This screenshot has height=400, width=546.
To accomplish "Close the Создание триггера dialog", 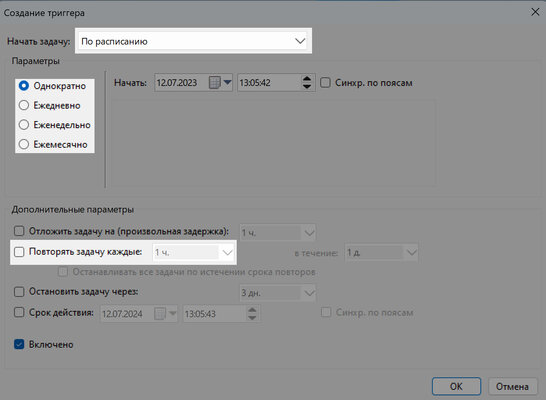I will coord(535,12).
